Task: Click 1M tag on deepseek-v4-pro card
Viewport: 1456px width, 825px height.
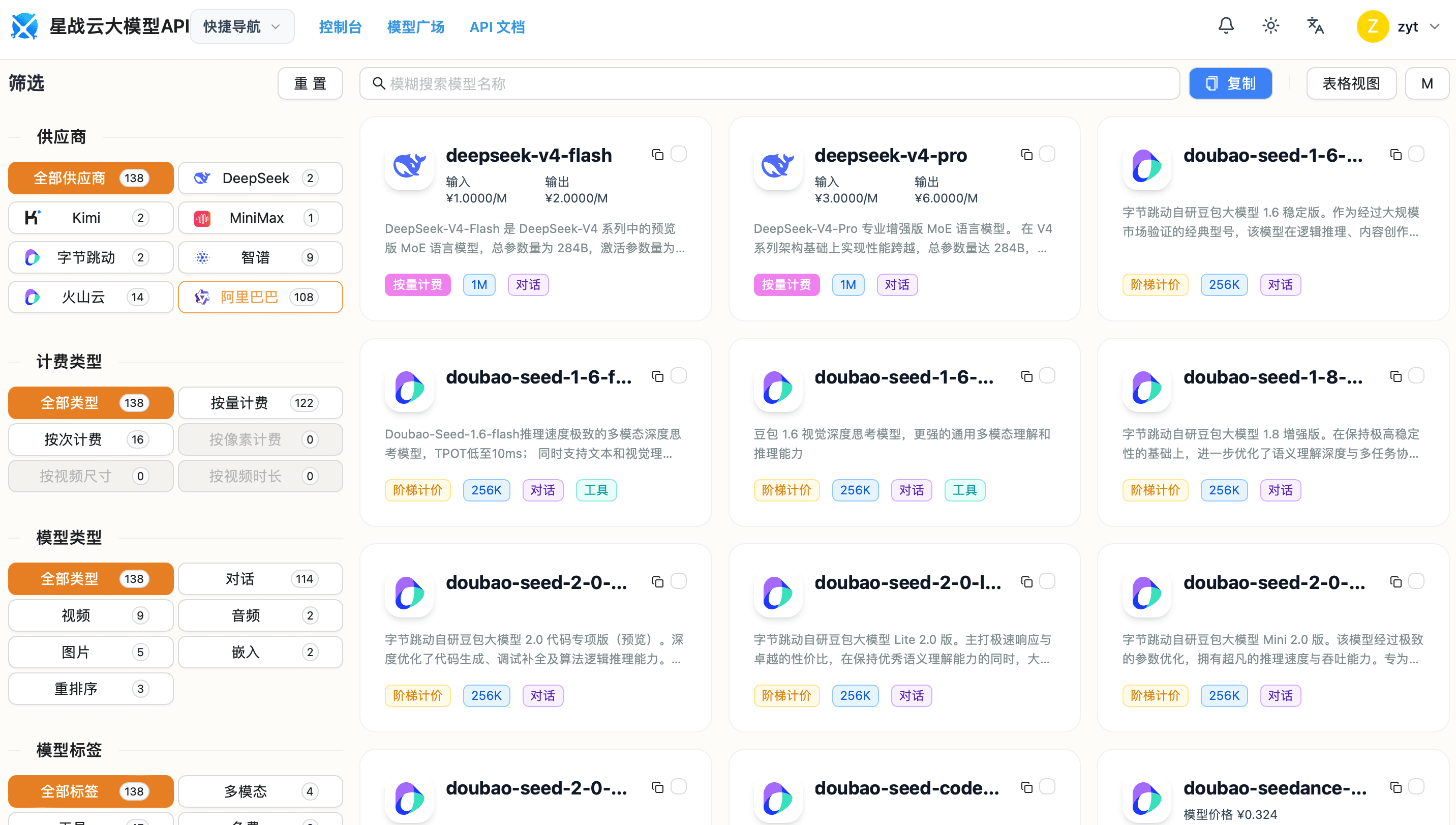Action: point(848,284)
